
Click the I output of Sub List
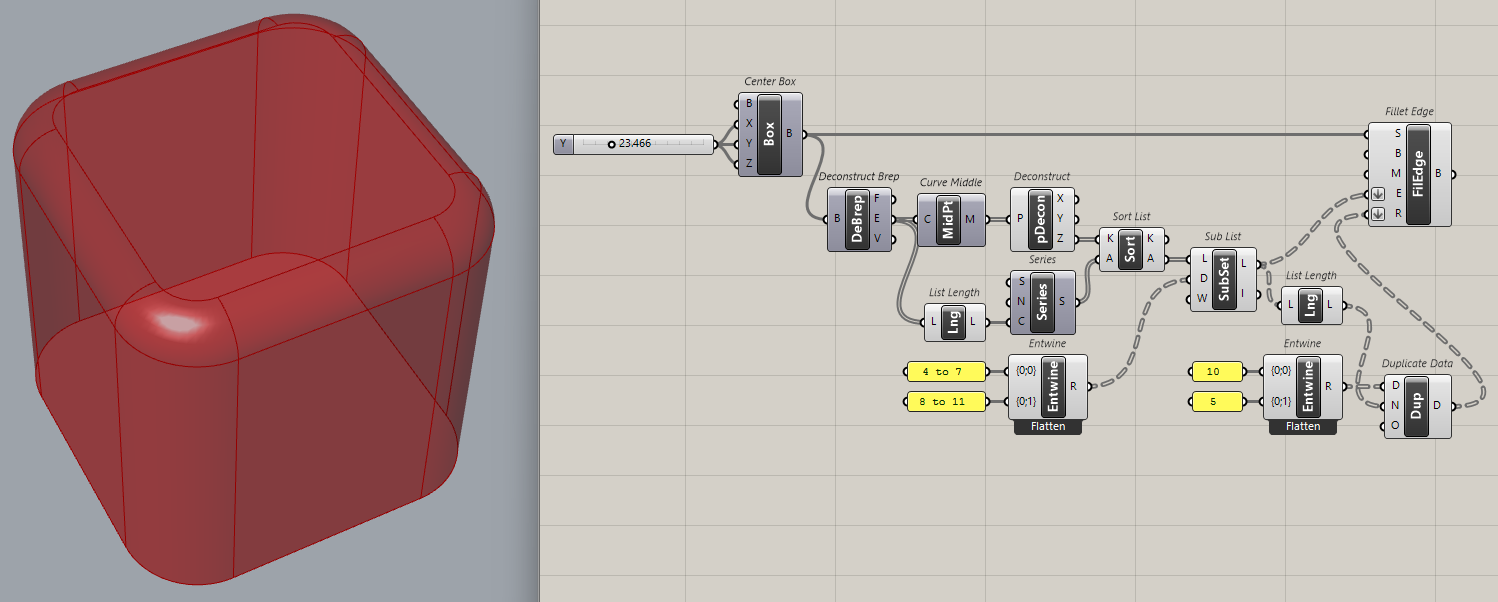pyautogui.click(x=1243, y=293)
